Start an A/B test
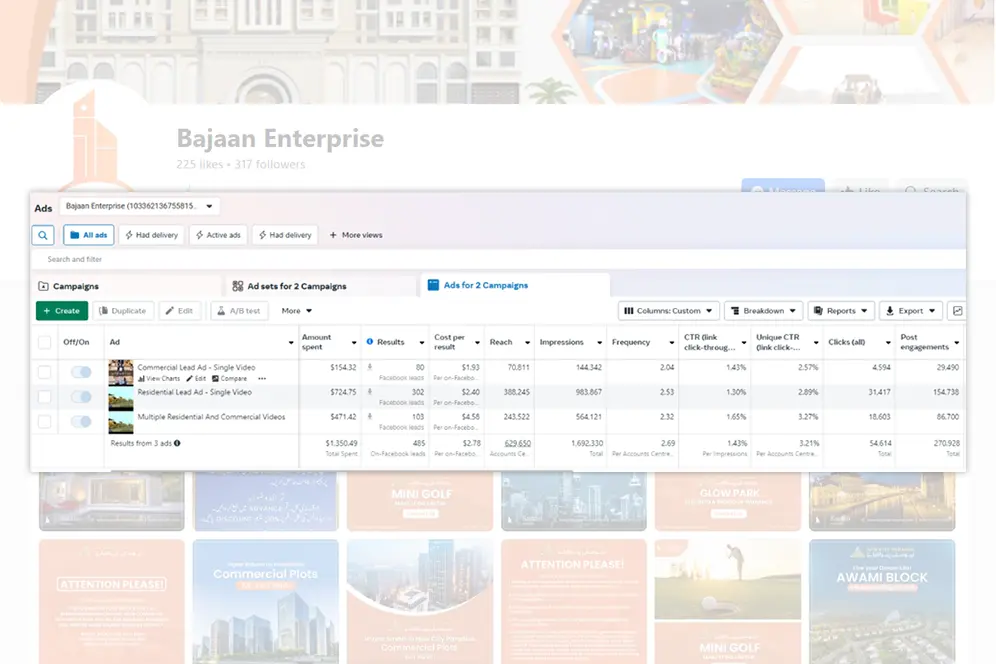This screenshot has height=664, width=996. (x=239, y=311)
